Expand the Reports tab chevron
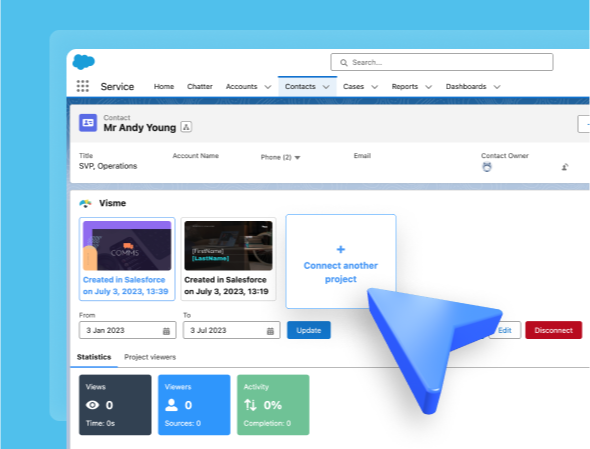The height and width of the screenshot is (449, 590). (429, 87)
